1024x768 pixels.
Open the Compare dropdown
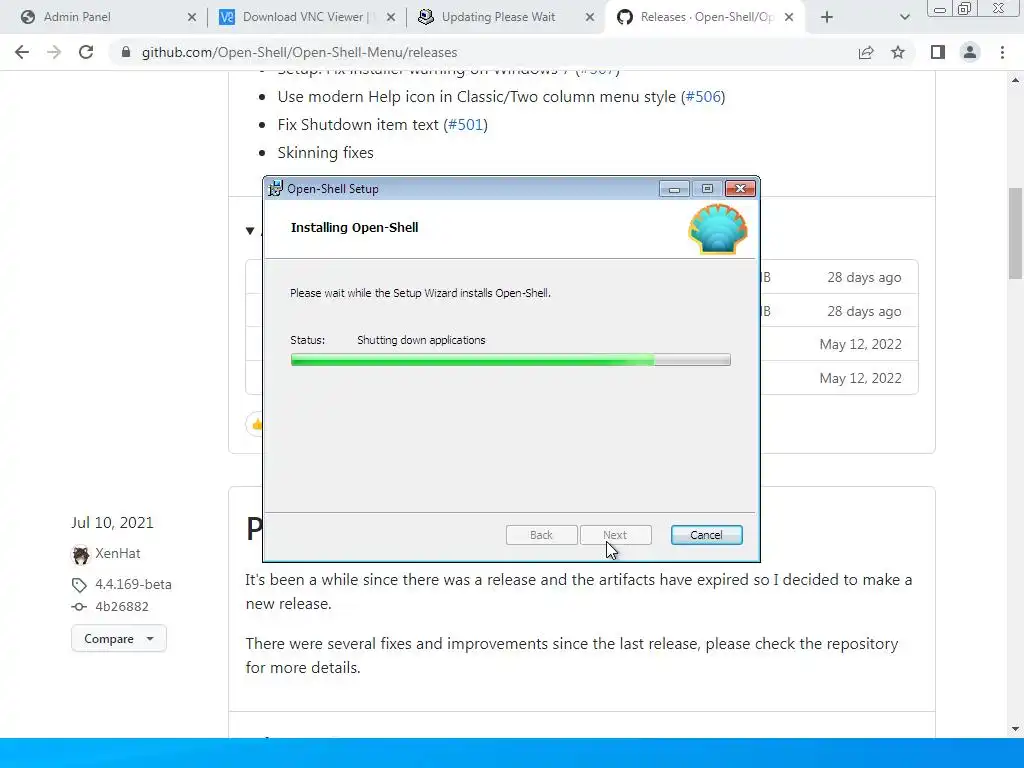(119, 639)
